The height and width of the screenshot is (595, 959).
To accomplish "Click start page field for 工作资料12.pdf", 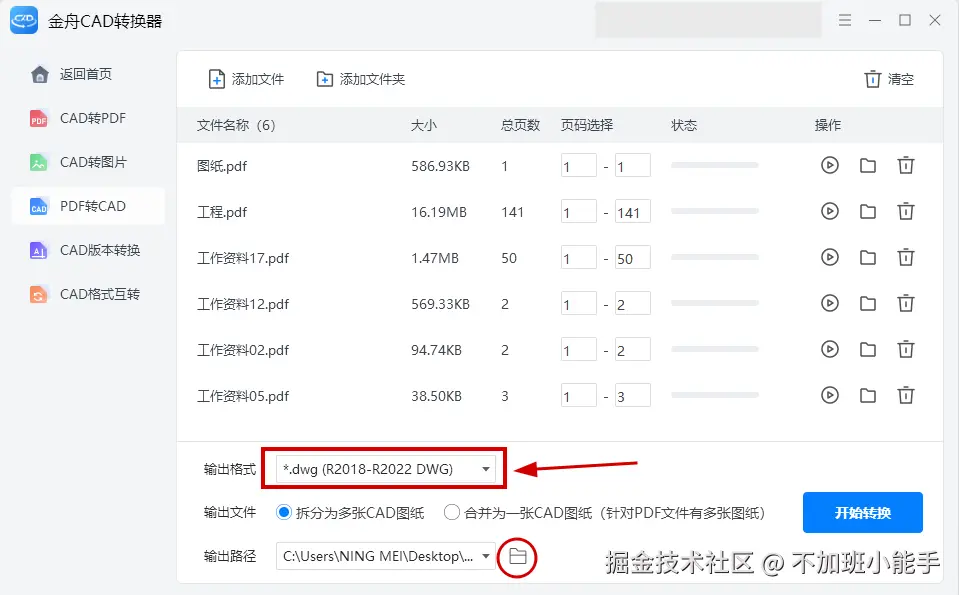I will coord(579,303).
